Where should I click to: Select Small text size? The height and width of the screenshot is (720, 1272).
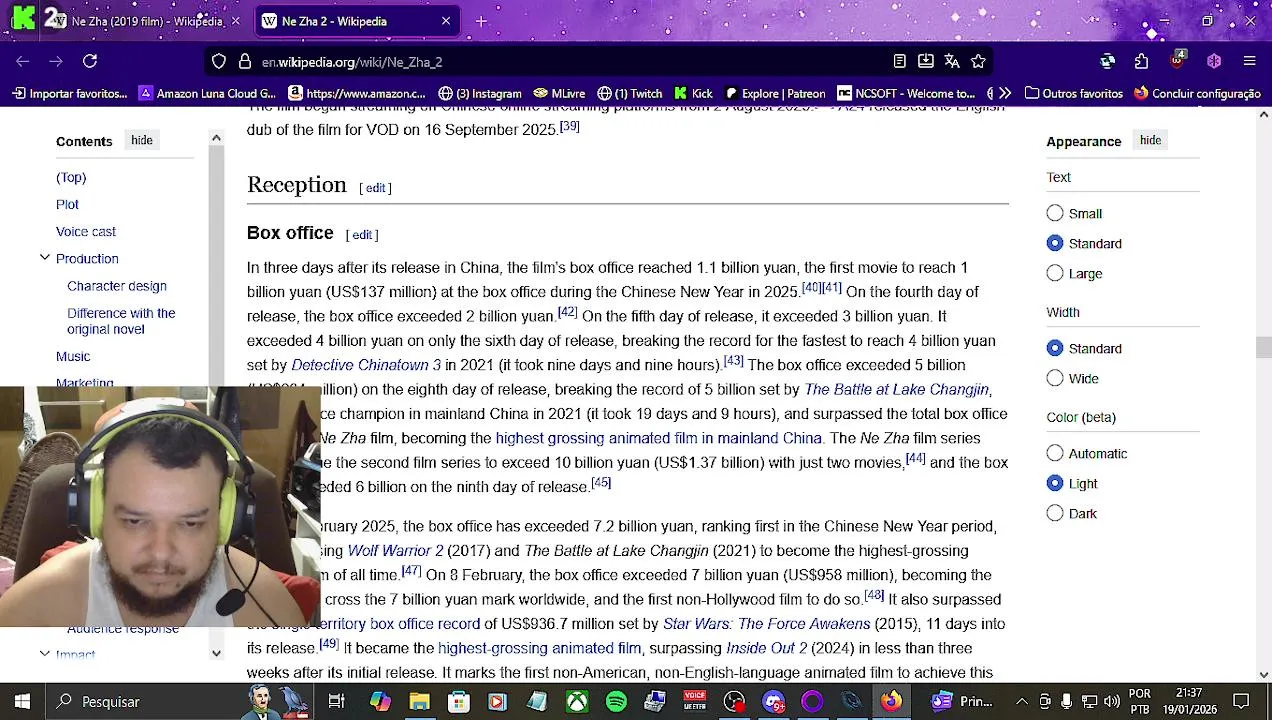click(x=1055, y=213)
